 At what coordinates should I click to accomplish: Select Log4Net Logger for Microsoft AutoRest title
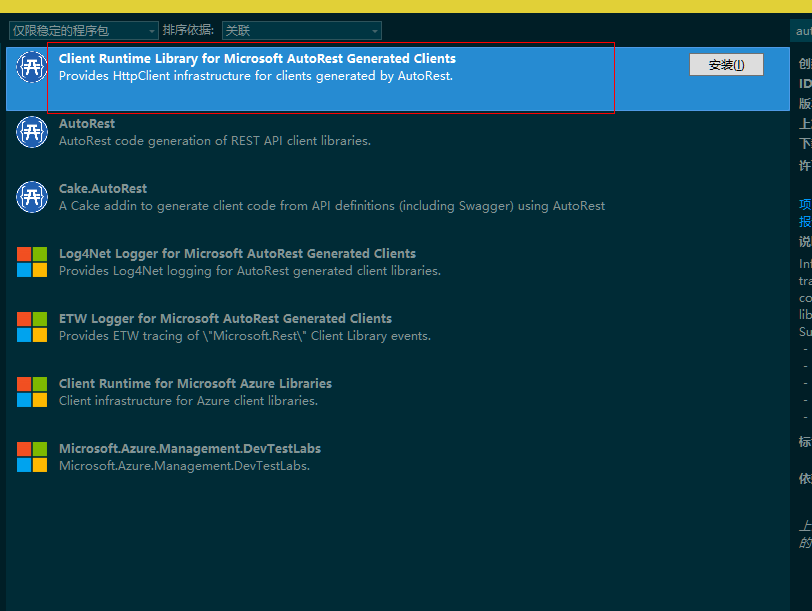[237, 254]
